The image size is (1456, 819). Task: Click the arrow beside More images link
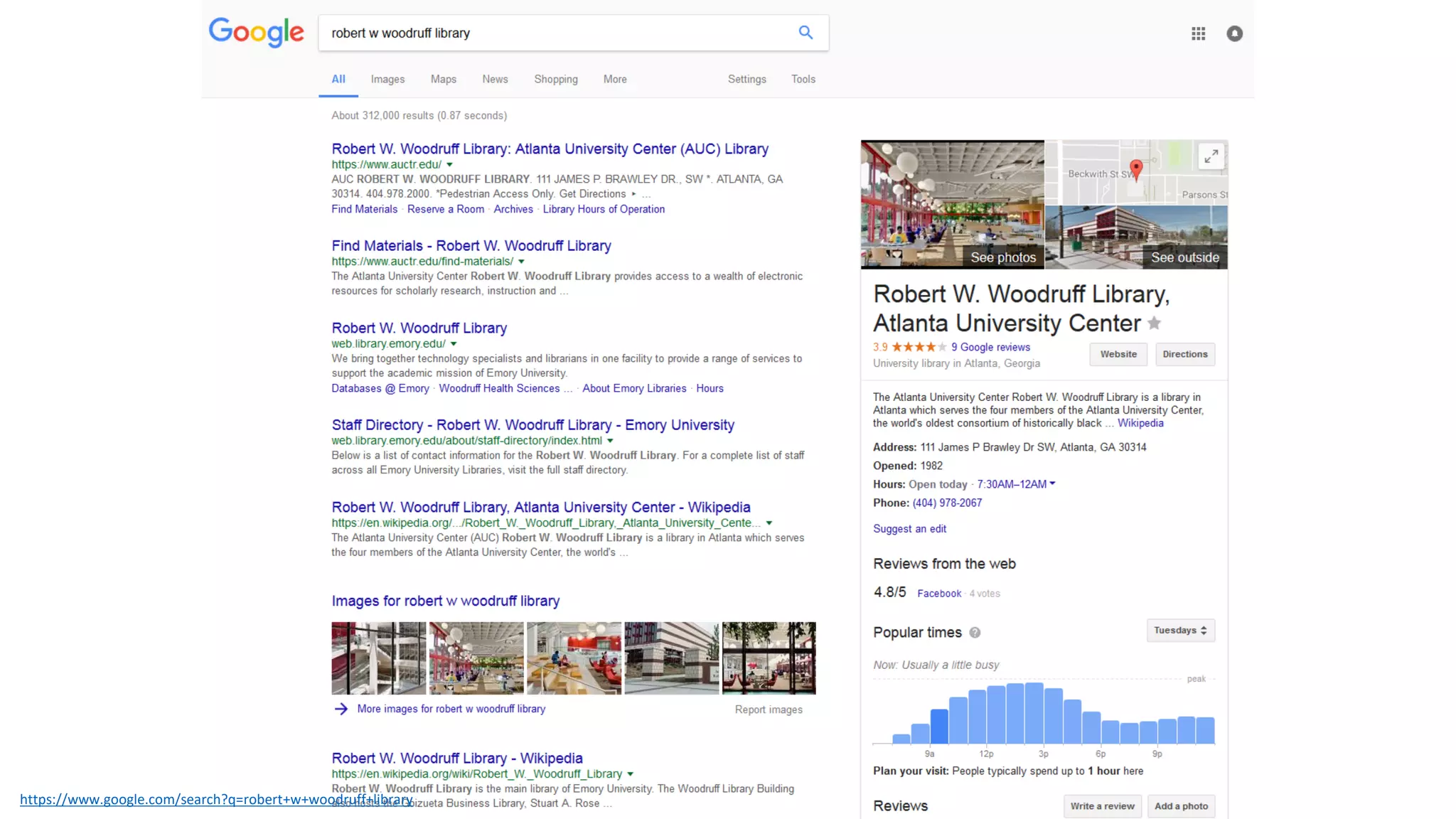[341, 709]
